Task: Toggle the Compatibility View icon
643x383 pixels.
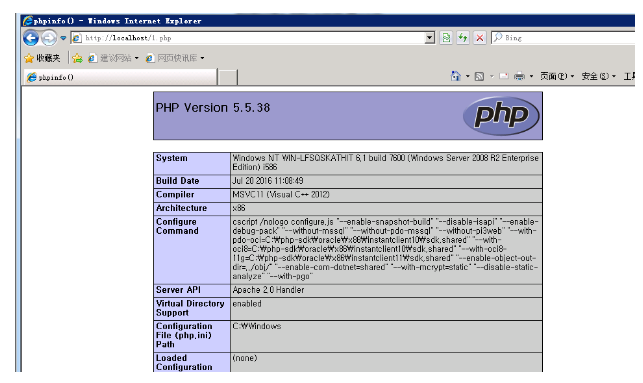Action: point(446,38)
